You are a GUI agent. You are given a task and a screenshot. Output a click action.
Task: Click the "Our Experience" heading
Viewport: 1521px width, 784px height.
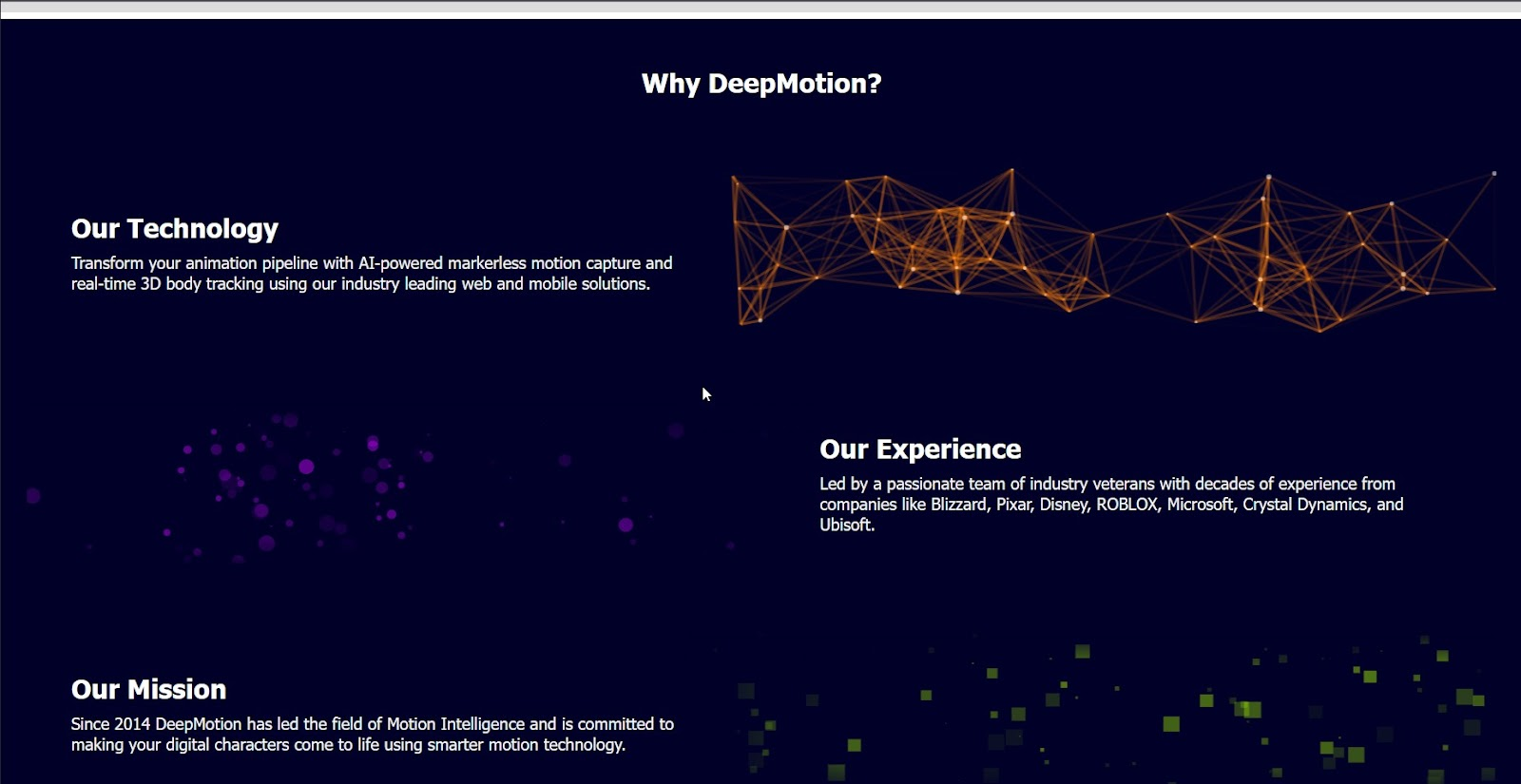click(x=920, y=449)
